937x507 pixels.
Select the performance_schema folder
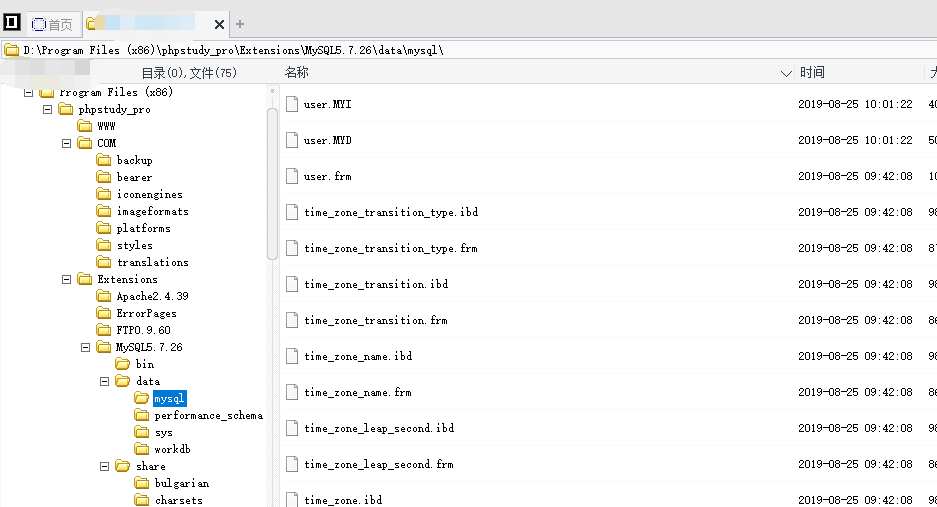209,416
